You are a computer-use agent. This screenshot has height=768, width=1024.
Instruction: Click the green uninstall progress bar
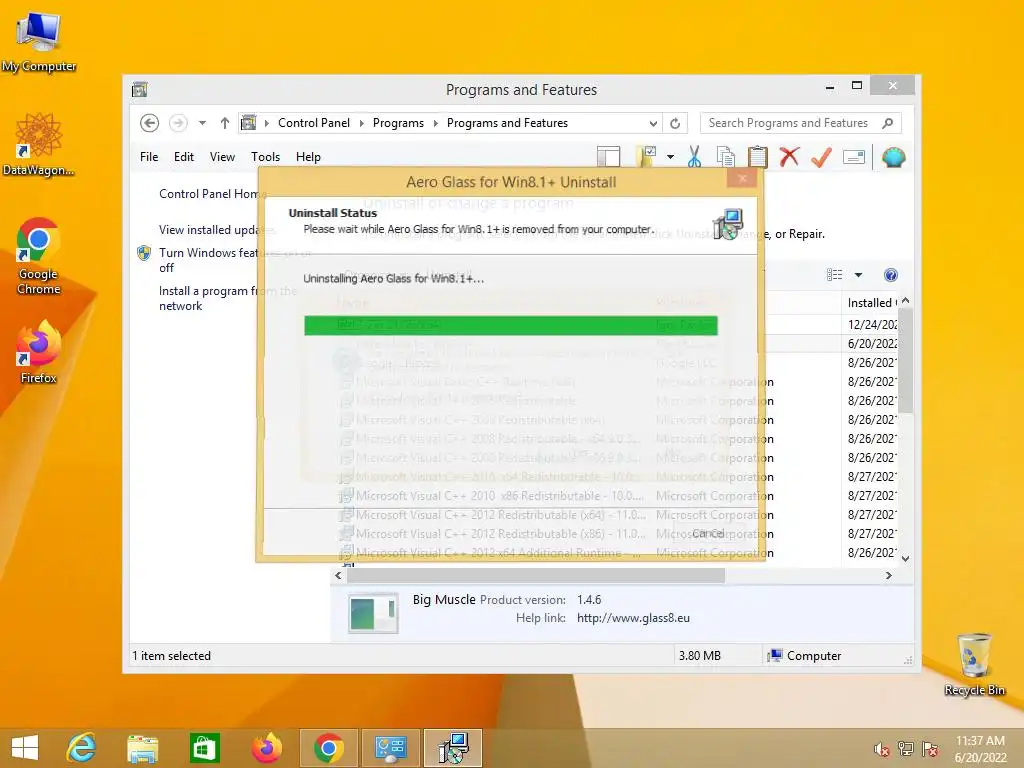coord(511,325)
